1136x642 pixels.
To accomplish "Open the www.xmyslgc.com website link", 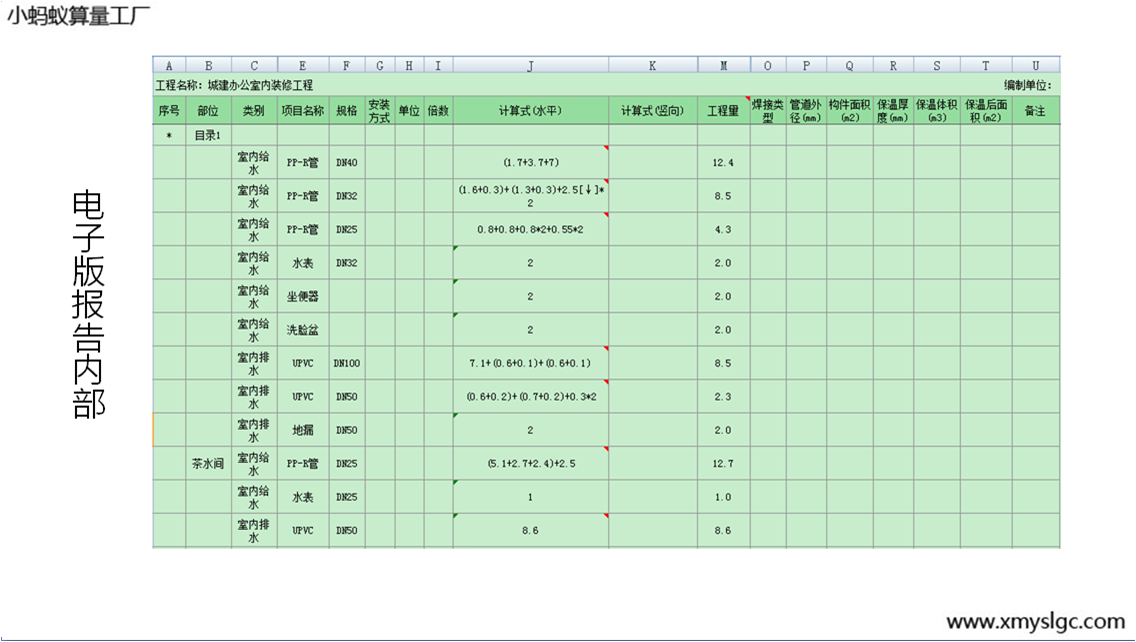I will click(1035, 621).
